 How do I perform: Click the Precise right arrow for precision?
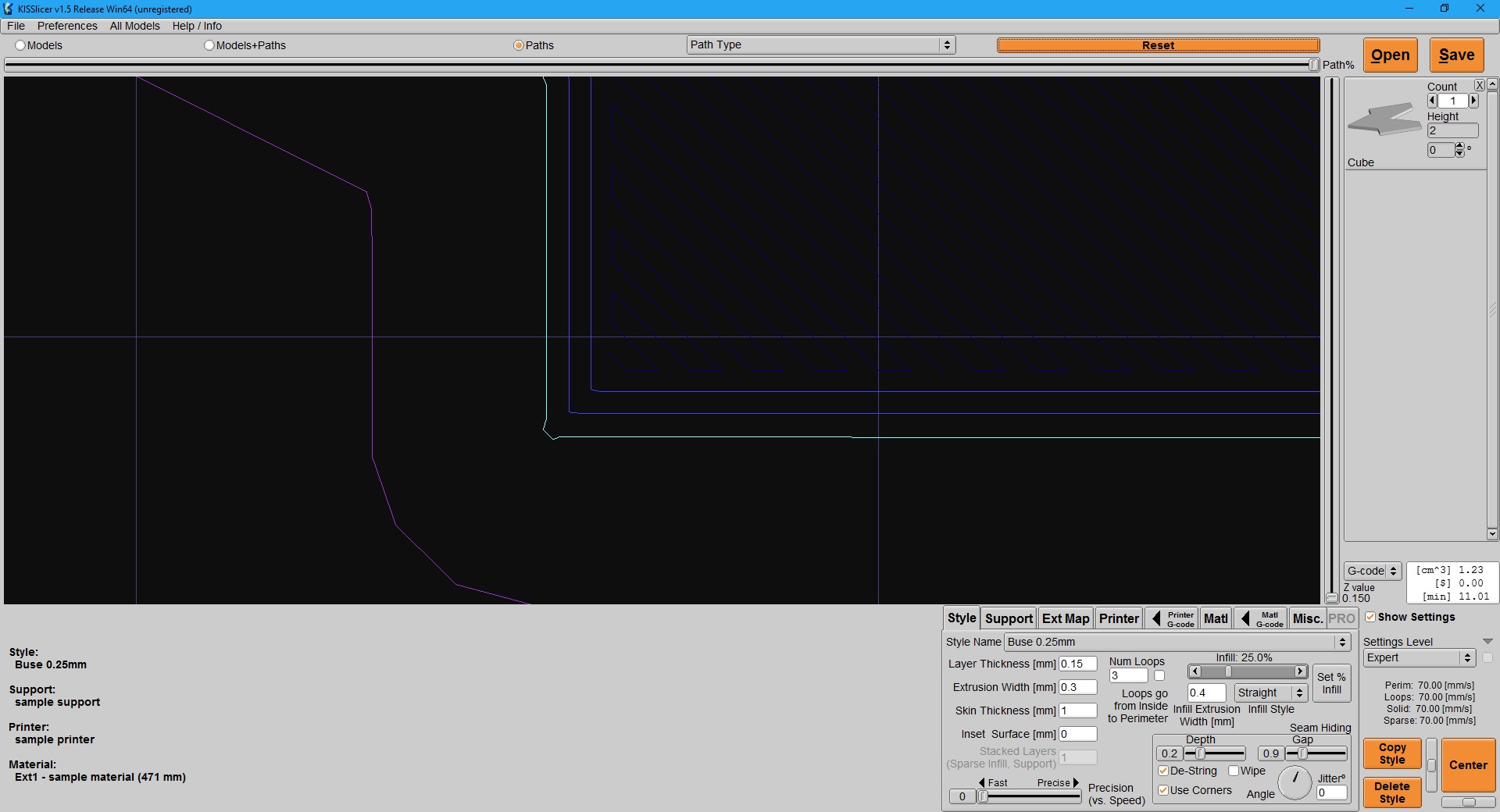[x=1076, y=782]
